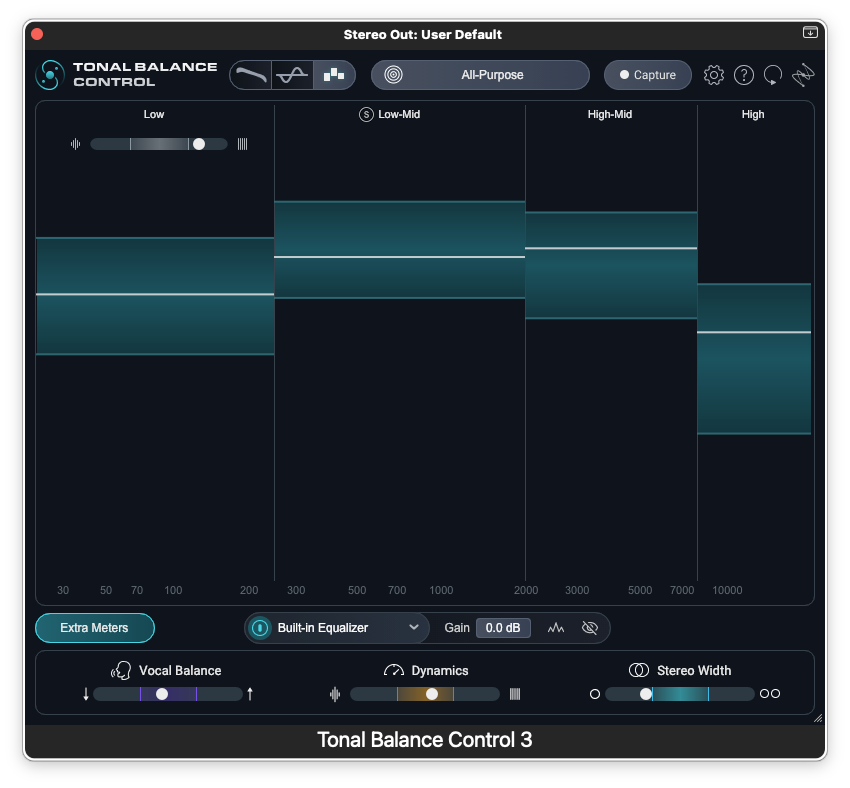
Task: Click the single circle mono icon
Action: coord(595,694)
